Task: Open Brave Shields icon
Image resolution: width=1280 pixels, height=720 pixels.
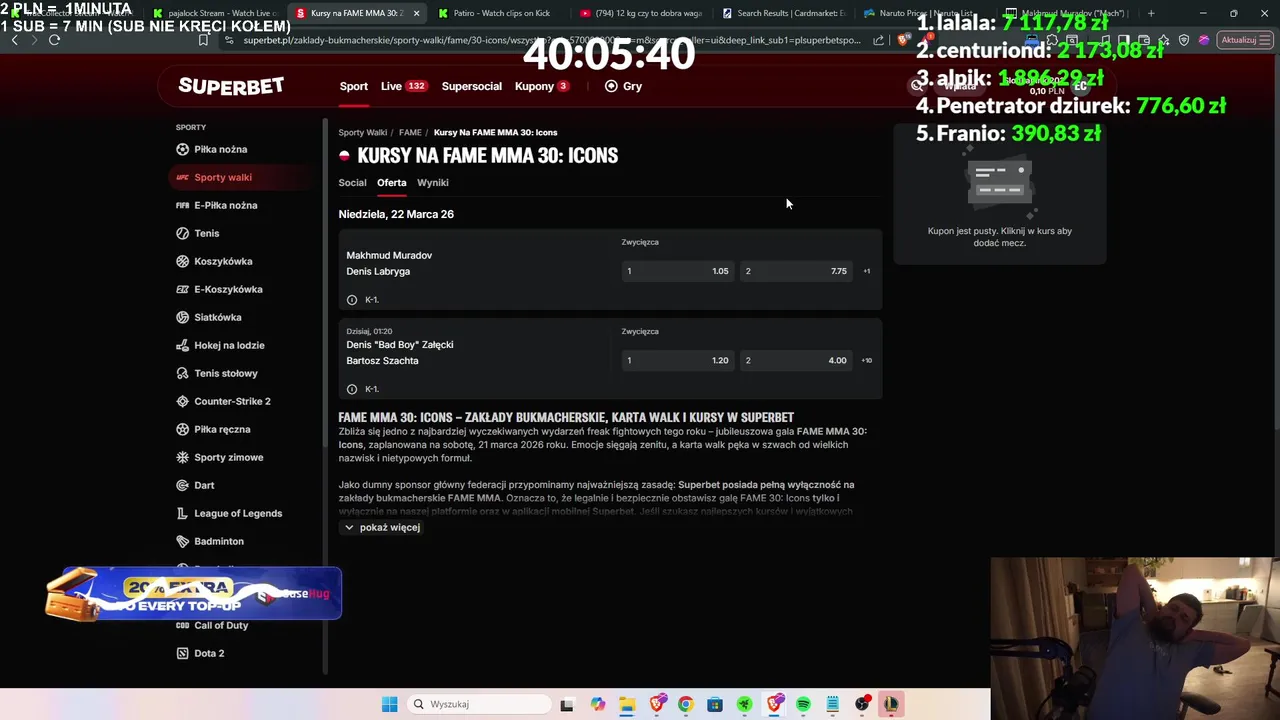Action: 903,40
